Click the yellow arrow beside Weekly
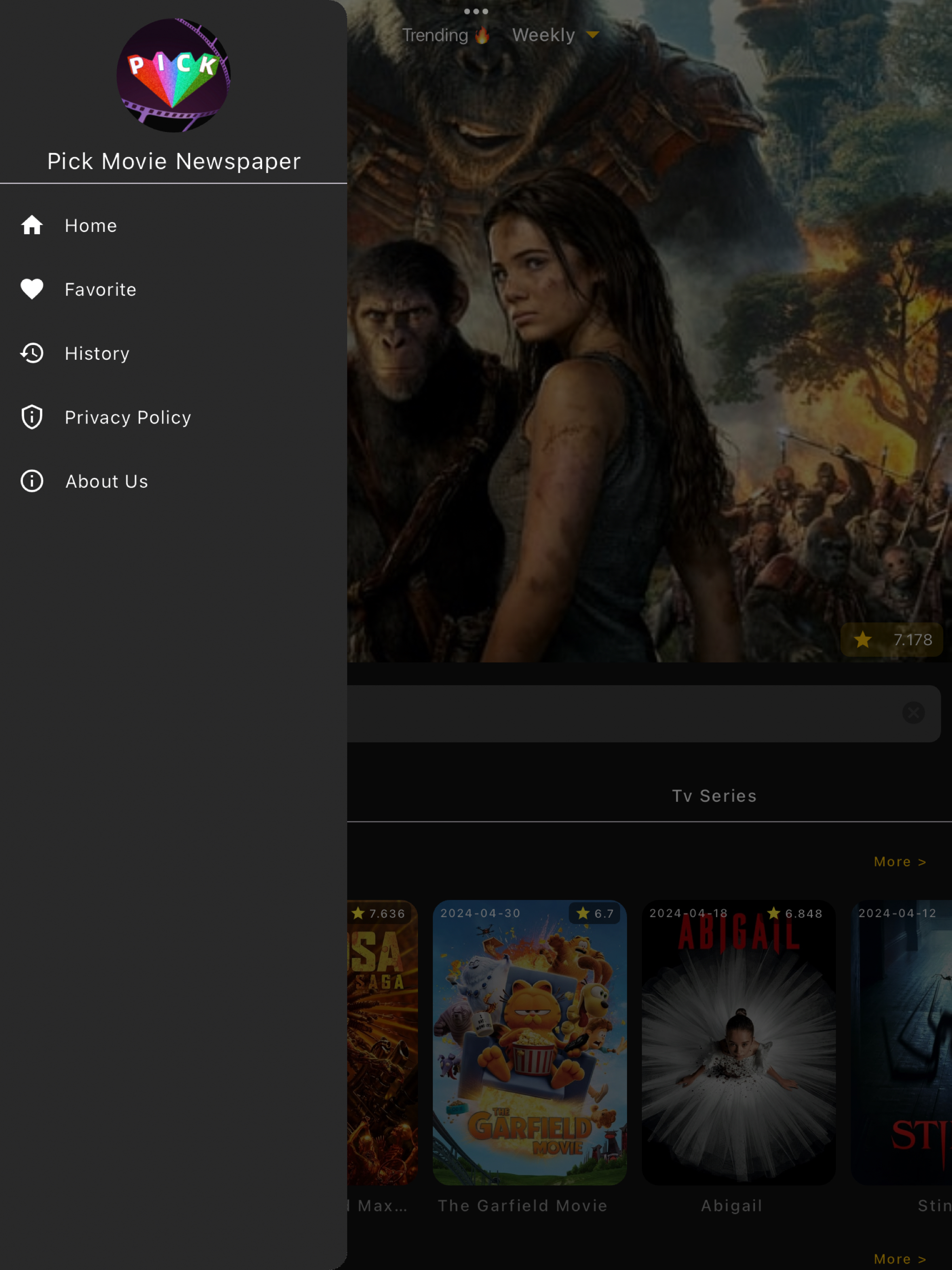This screenshot has height=1270, width=952. 593,35
